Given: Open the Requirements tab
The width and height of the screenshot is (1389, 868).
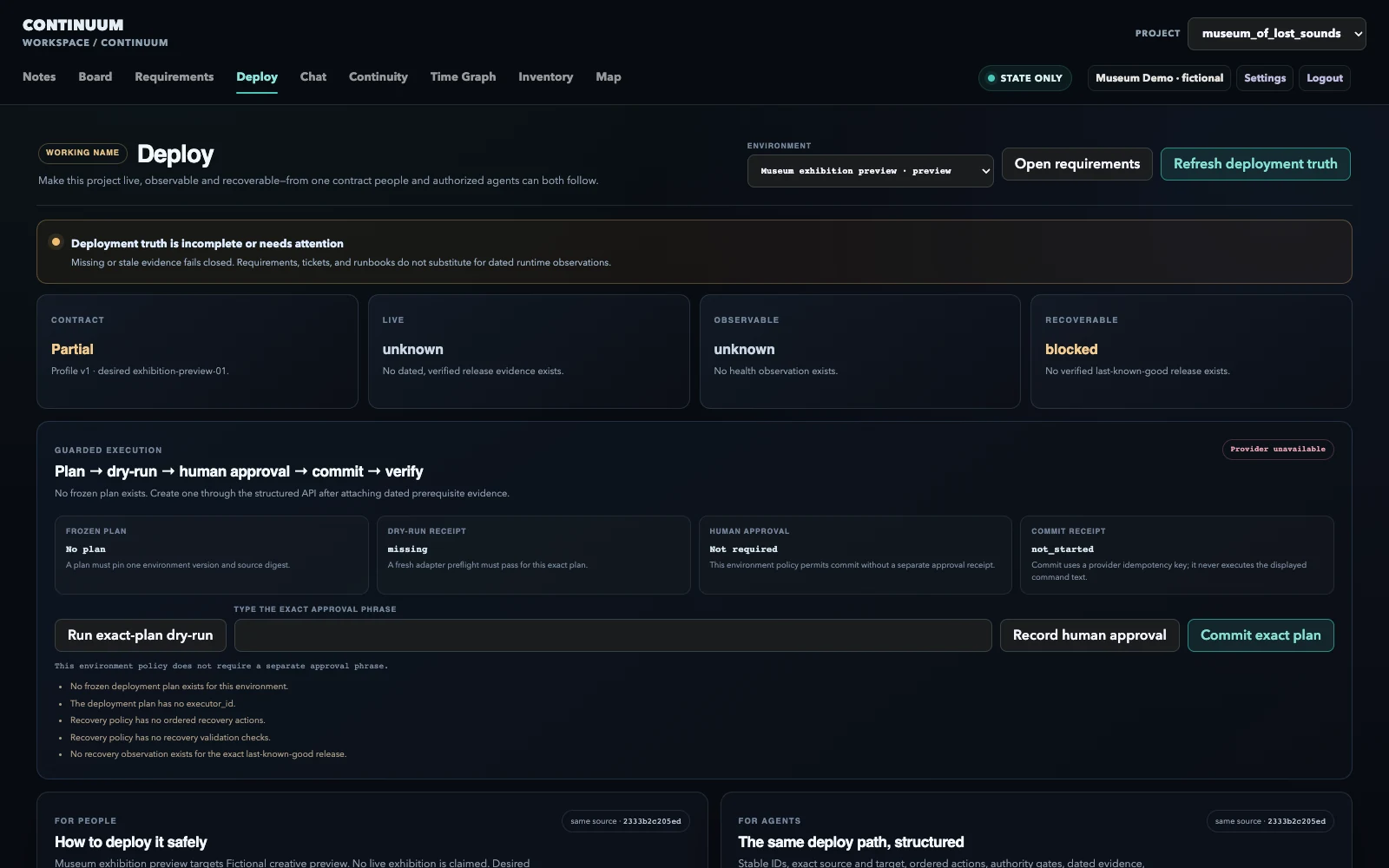Looking at the screenshot, I should point(174,76).
